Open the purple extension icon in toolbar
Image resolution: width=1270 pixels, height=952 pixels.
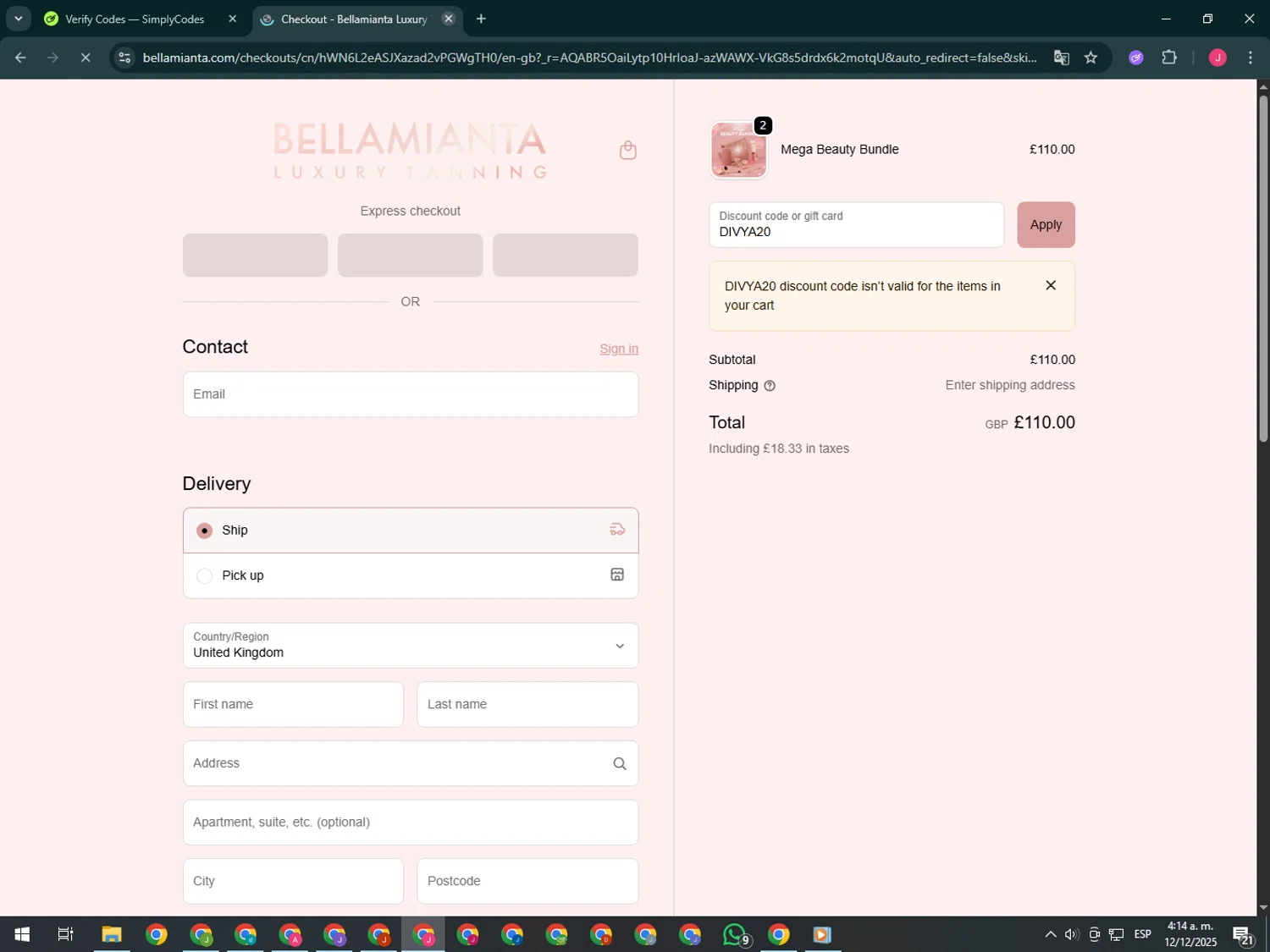[1136, 58]
